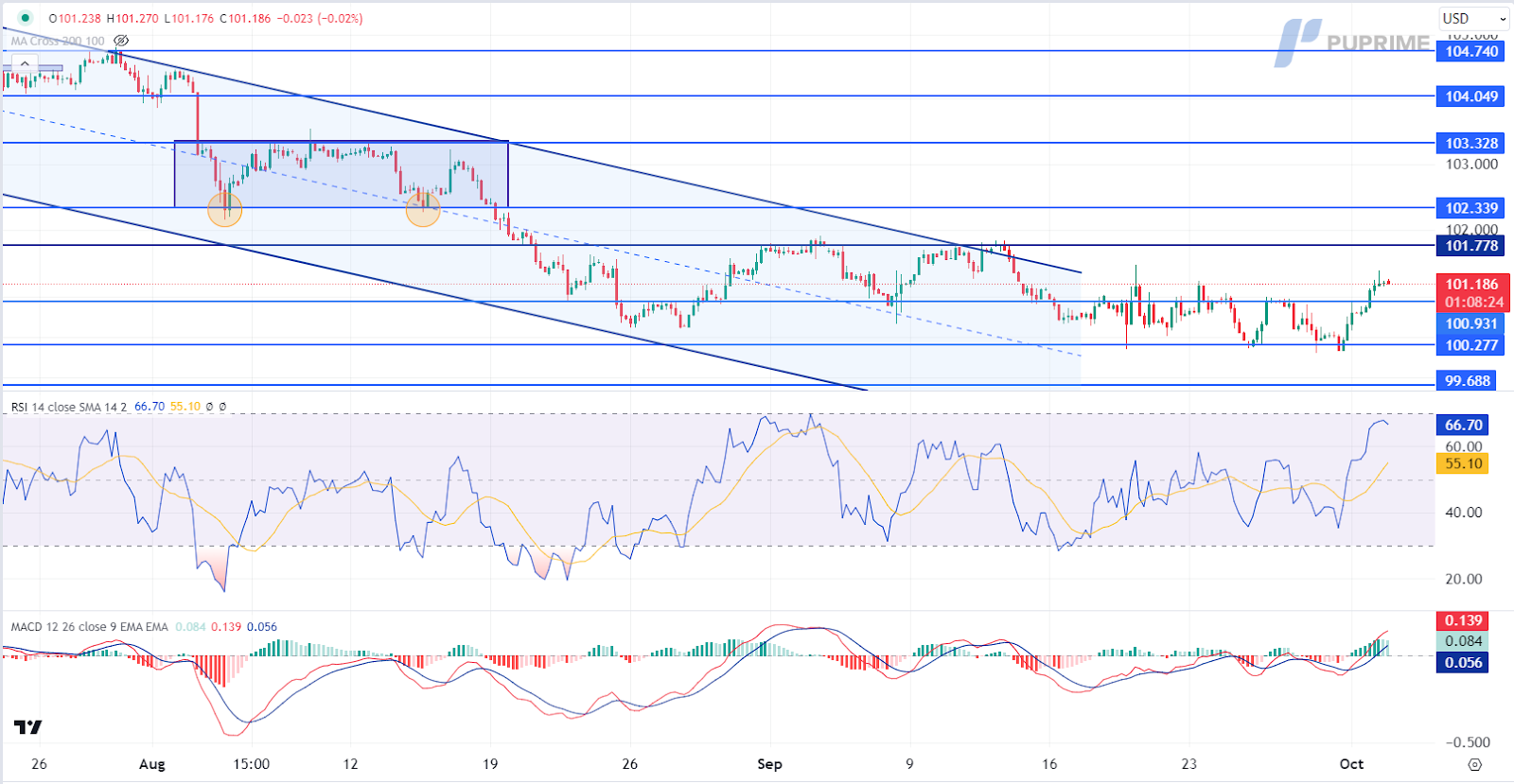Click the 100.931 price line label
The height and width of the screenshot is (784, 1514).
pos(1470,323)
